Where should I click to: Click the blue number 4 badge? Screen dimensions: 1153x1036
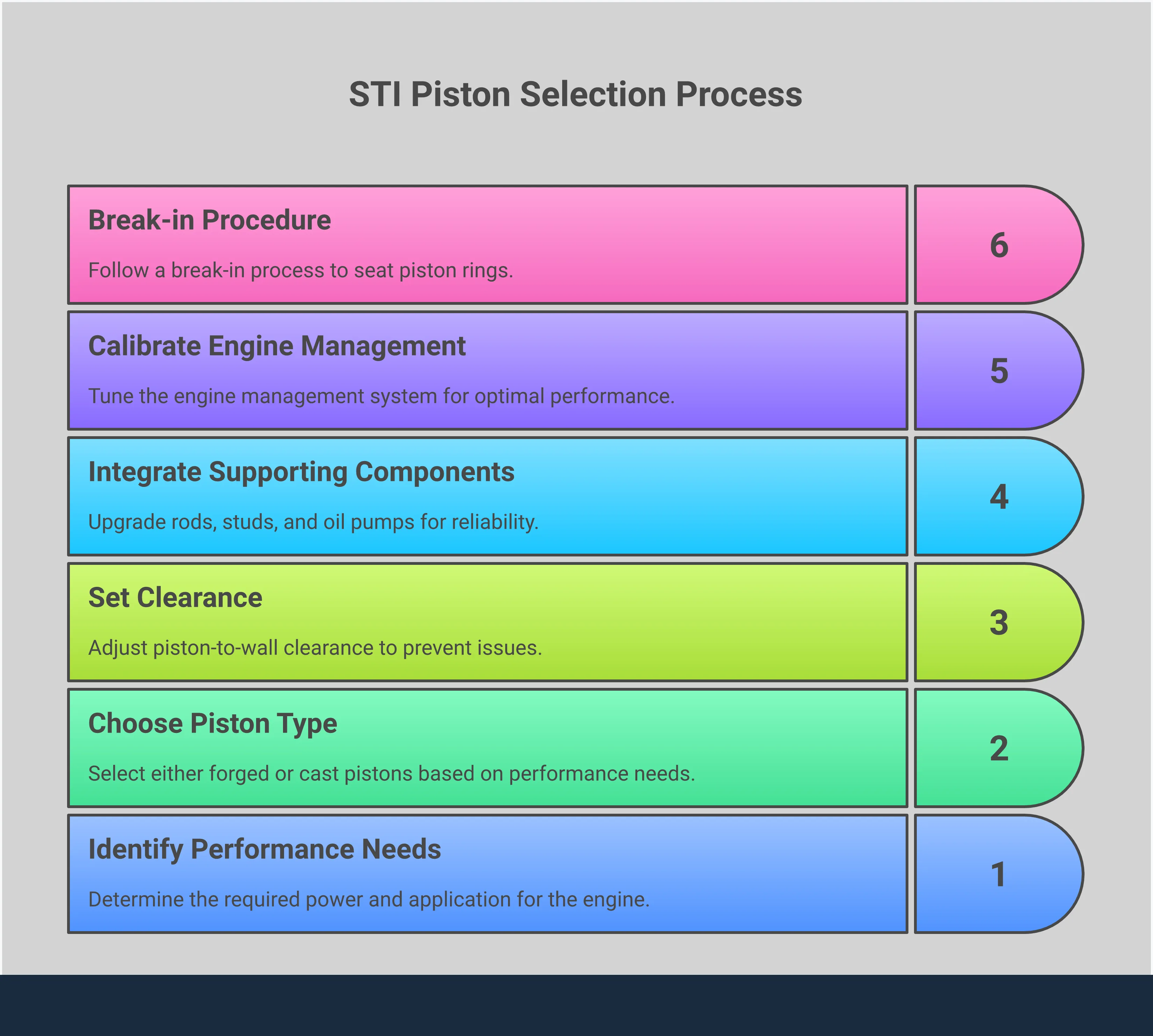pos(998,497)
